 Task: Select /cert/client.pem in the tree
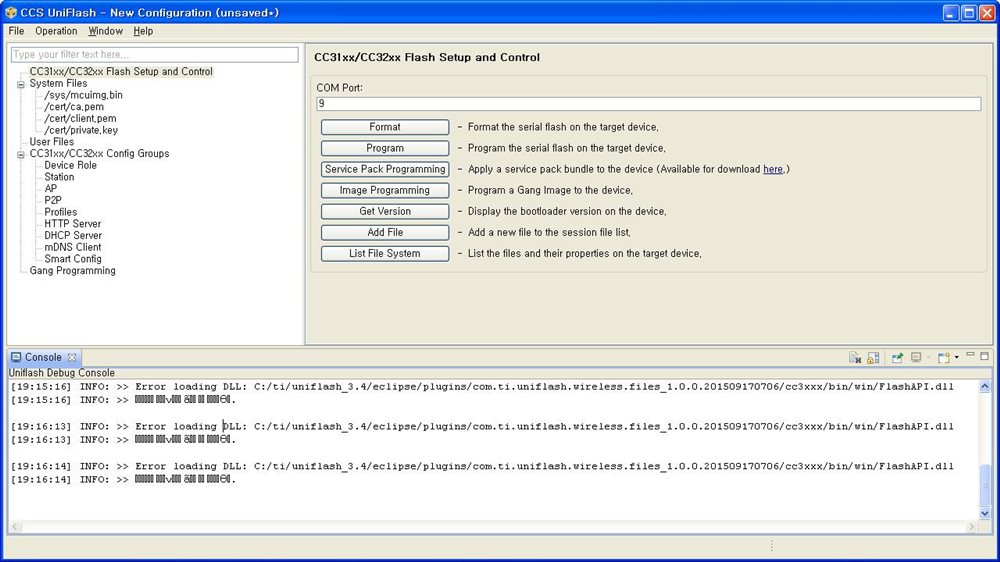tap(80, 118)
